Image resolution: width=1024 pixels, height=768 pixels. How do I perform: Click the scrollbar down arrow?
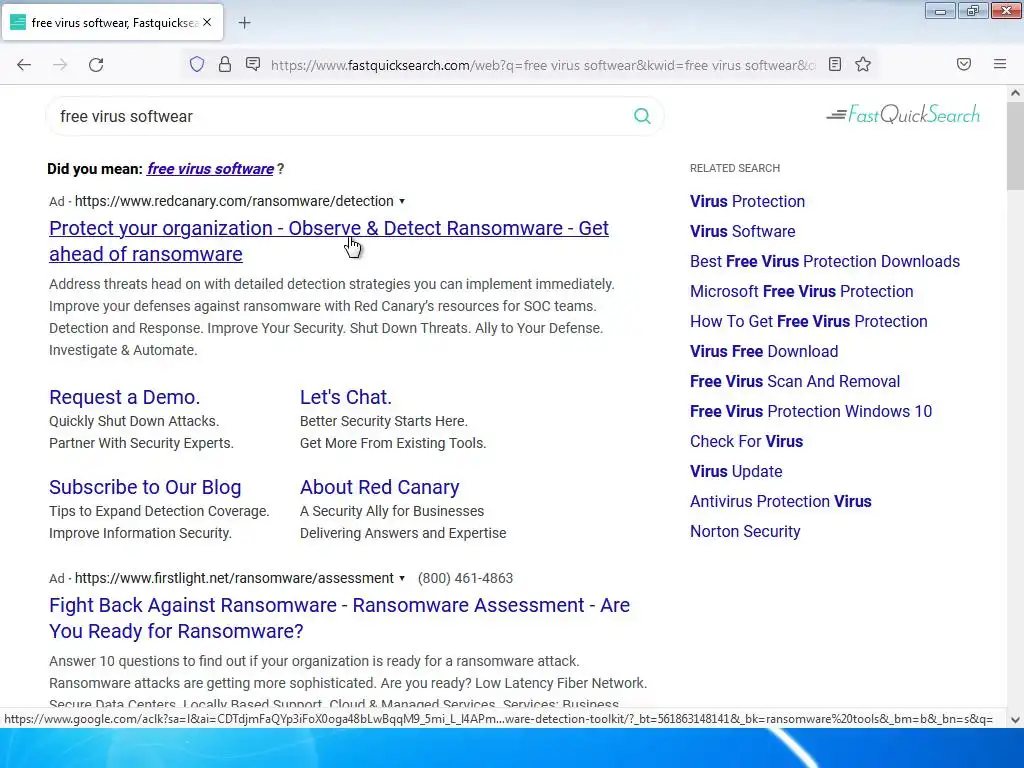[x=1015, y=720]
